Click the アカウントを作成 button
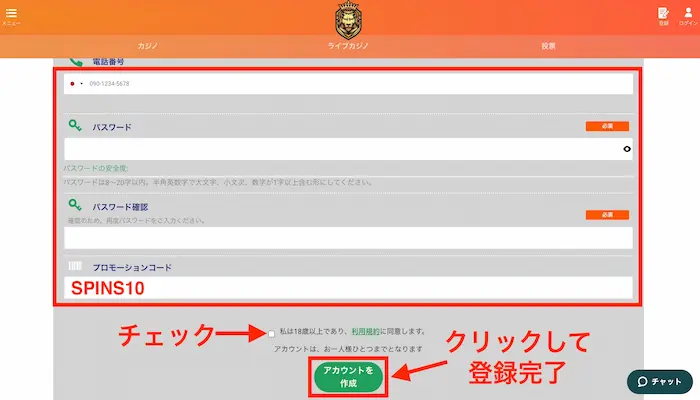The width and height of the screenshot is (700, 400). click(349, 376)
